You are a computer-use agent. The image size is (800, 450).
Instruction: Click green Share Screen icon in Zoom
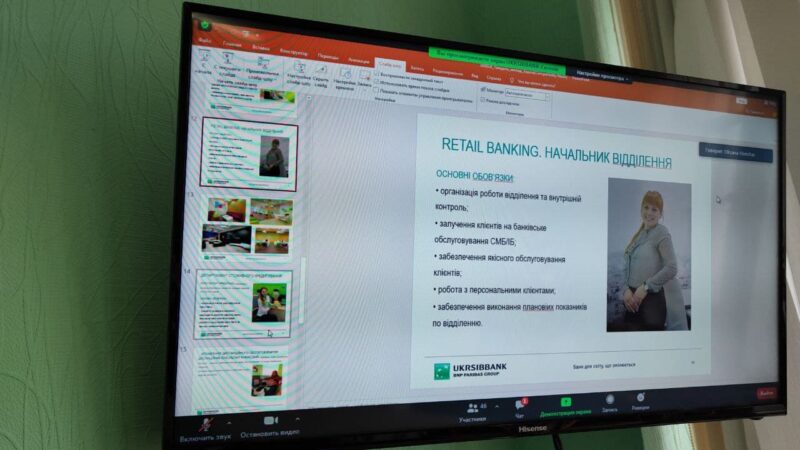click(565, 402)
